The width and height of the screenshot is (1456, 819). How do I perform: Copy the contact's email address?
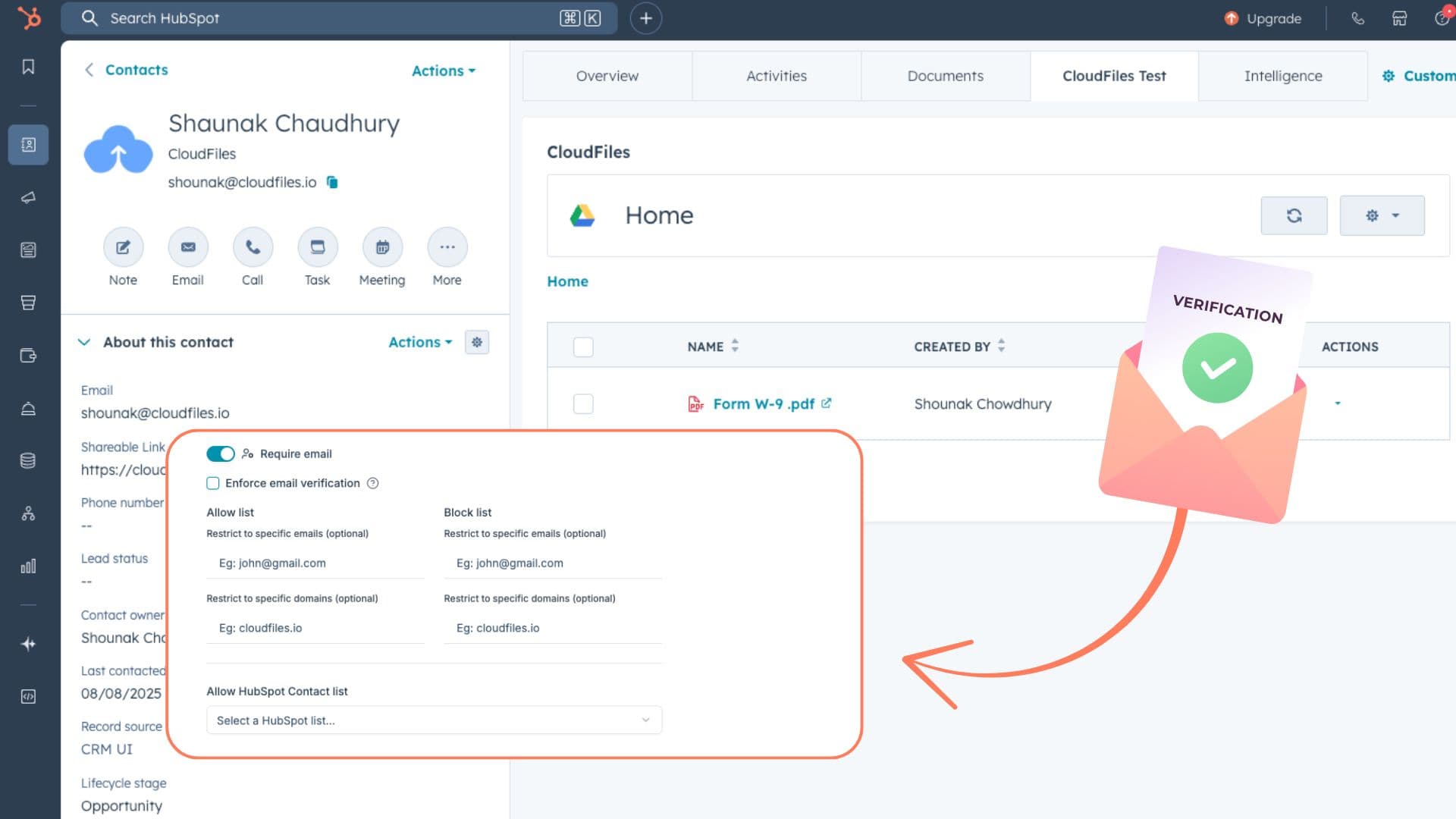(332, 182)
